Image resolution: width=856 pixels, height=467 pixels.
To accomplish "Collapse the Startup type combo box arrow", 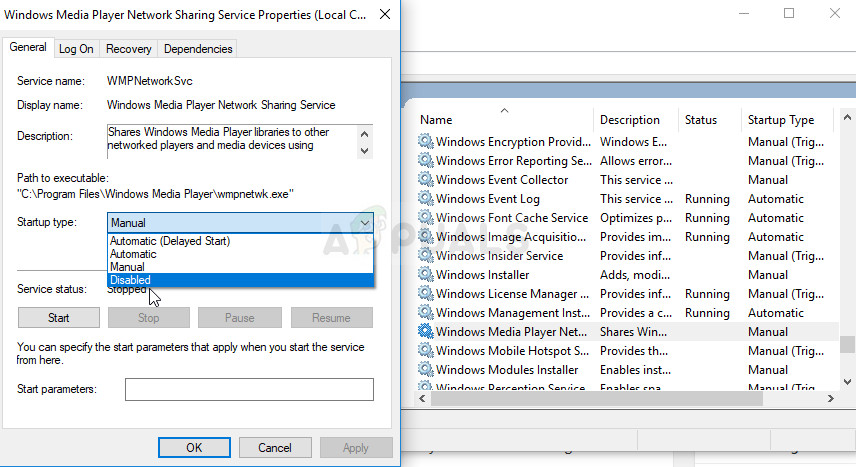I will click(364, 223).
